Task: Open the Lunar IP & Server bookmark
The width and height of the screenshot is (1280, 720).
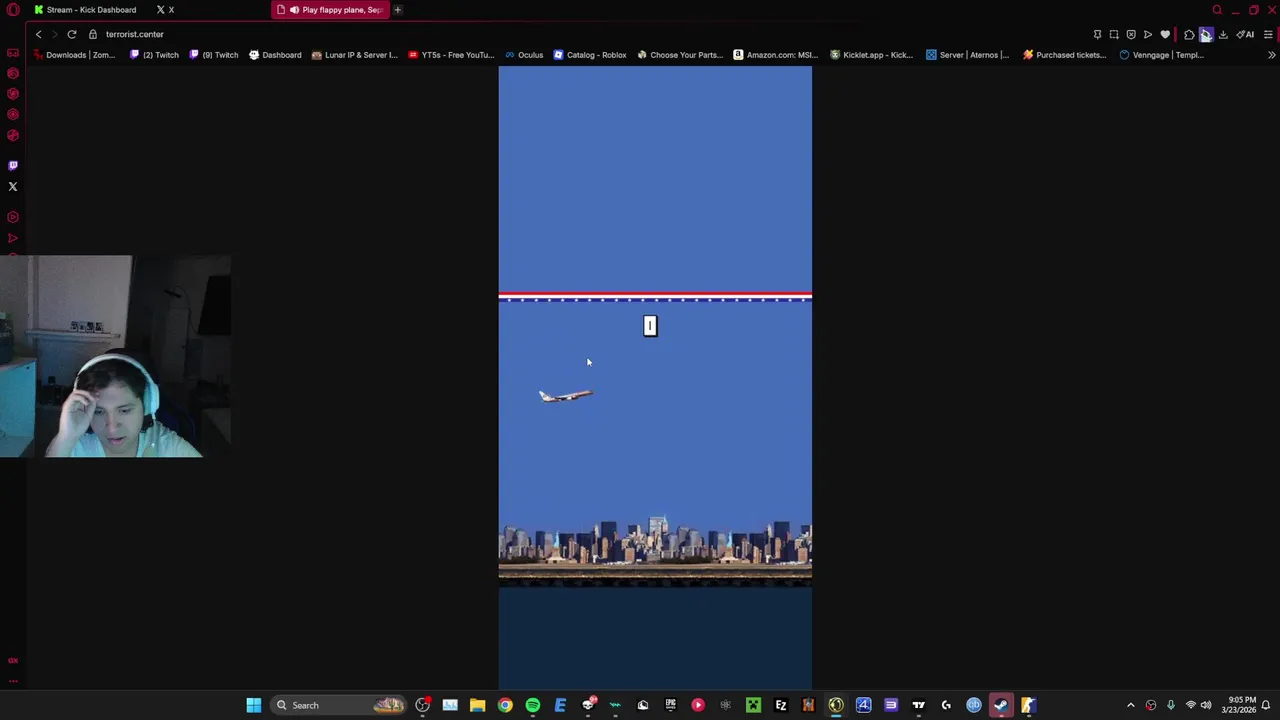Action: pos(355,55)
